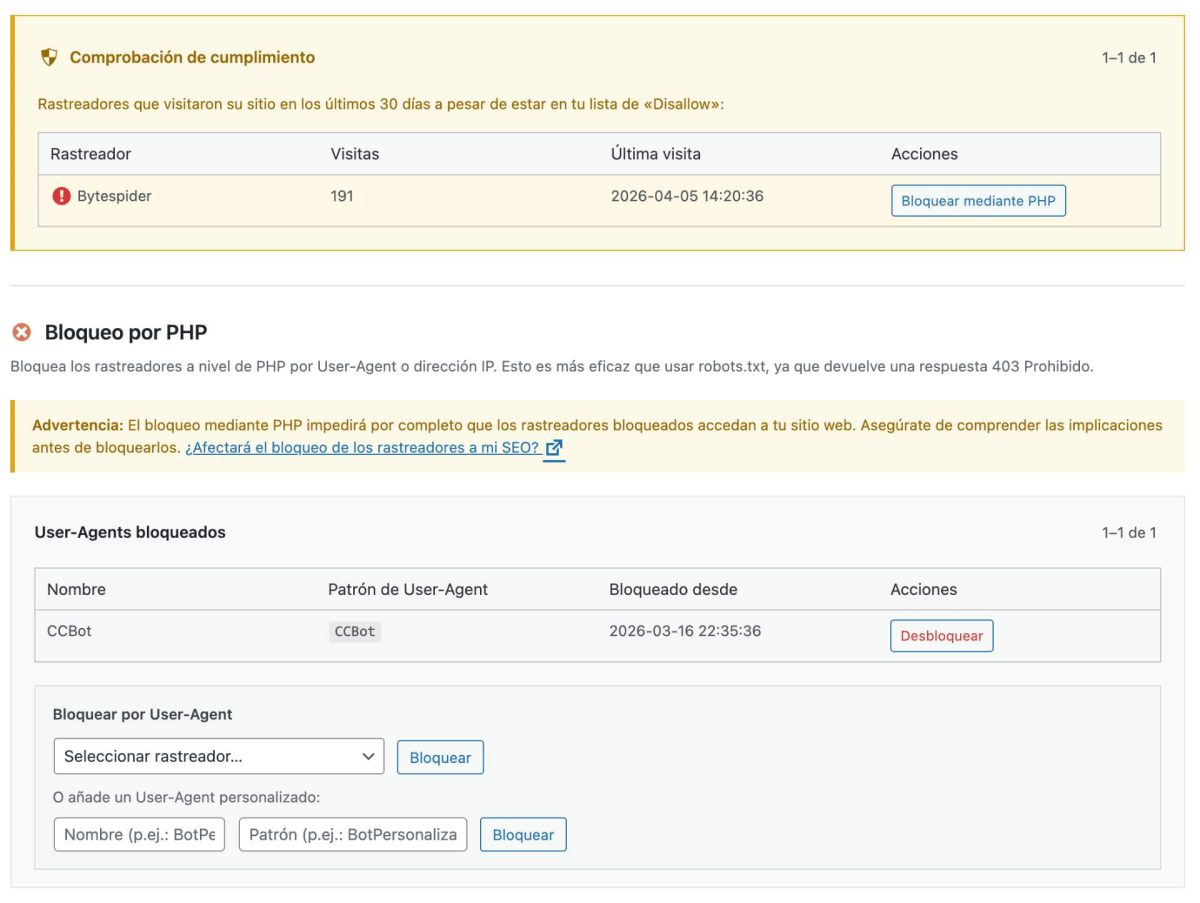Click the red alert icon next to Bytespider
The width and height of the screenshot is (1200, 903).
(61, 196)
